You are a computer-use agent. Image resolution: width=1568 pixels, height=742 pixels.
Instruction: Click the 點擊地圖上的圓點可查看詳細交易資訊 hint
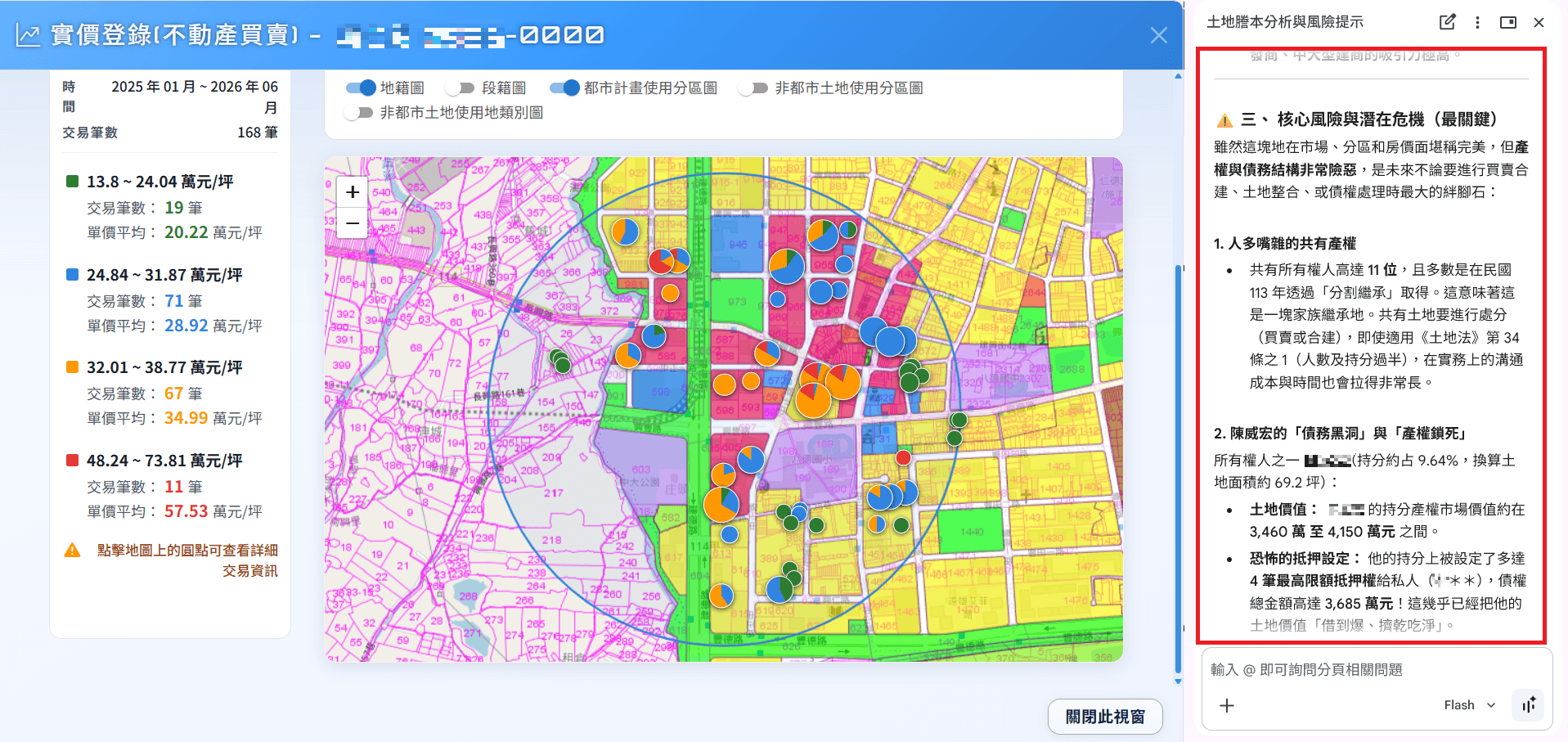(187, 560)
